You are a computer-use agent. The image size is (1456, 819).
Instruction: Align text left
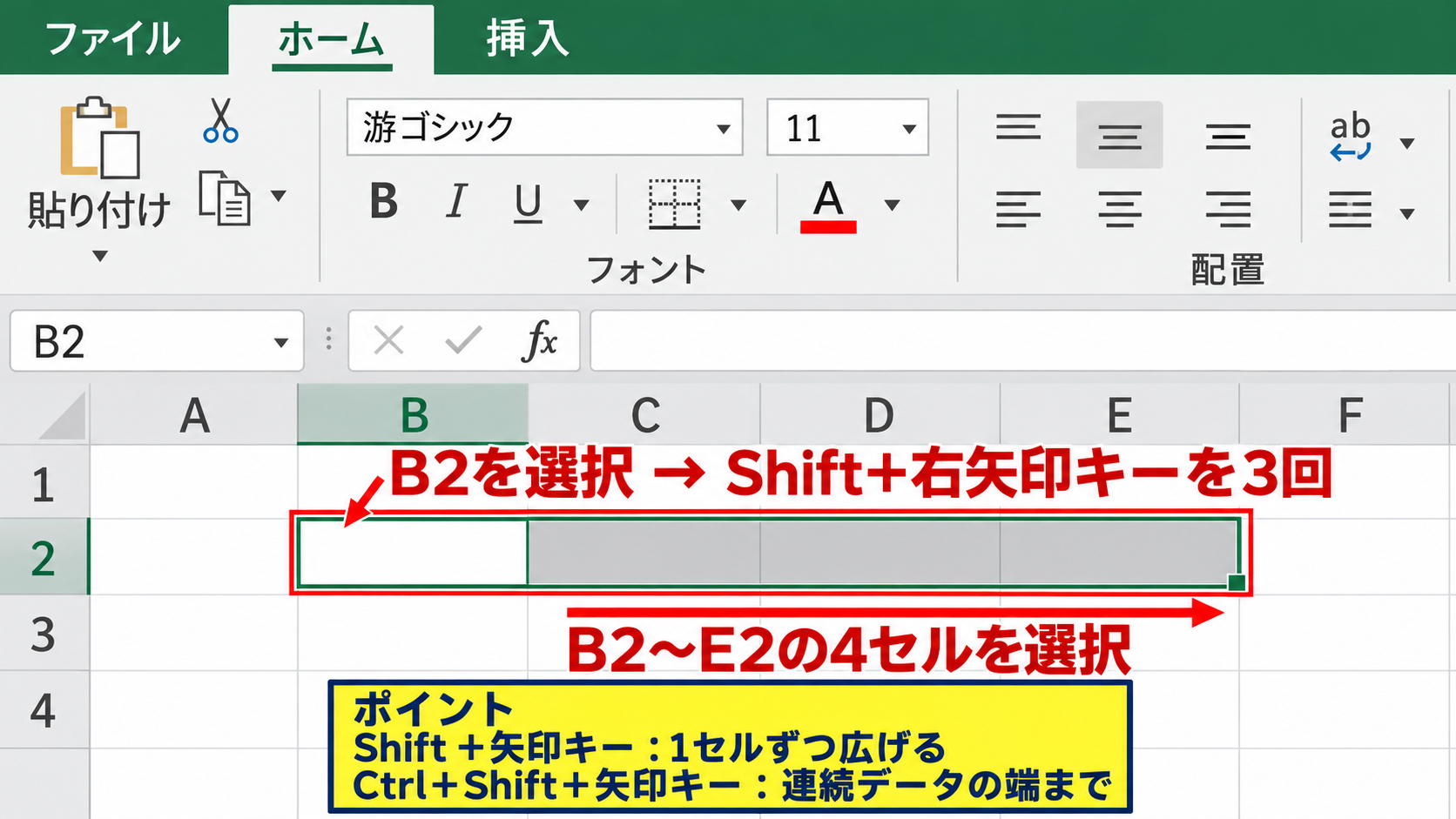coord(1018,210)
